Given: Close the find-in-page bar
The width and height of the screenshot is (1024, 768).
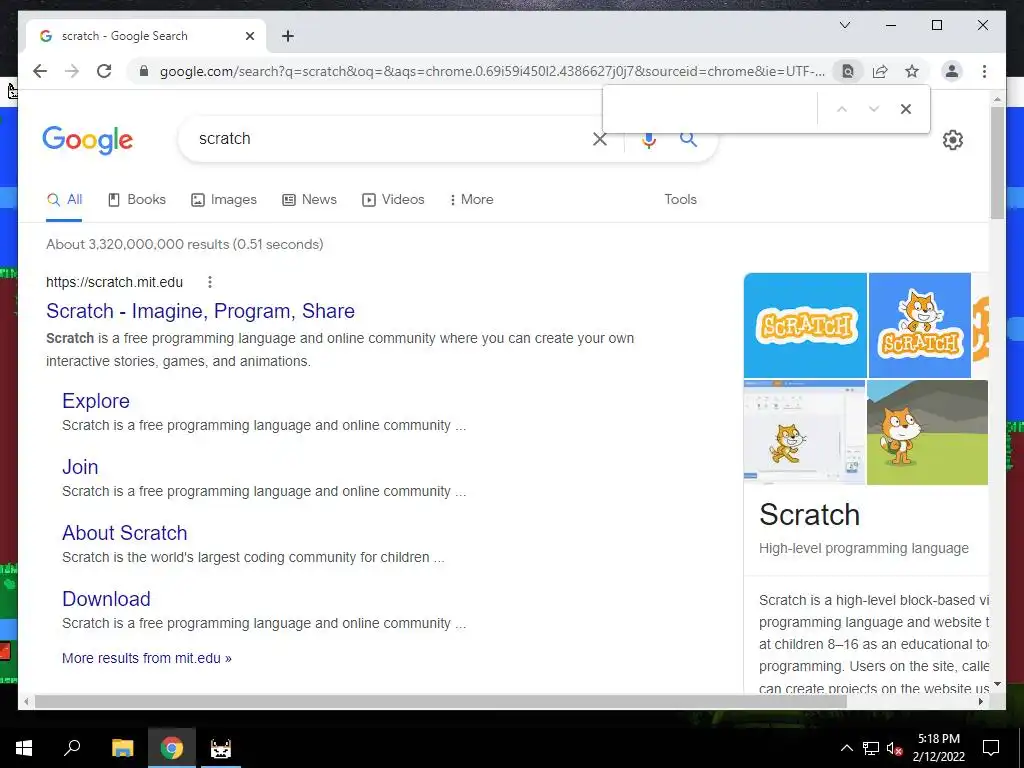Looking at the screenshot, I should (906, 109).
